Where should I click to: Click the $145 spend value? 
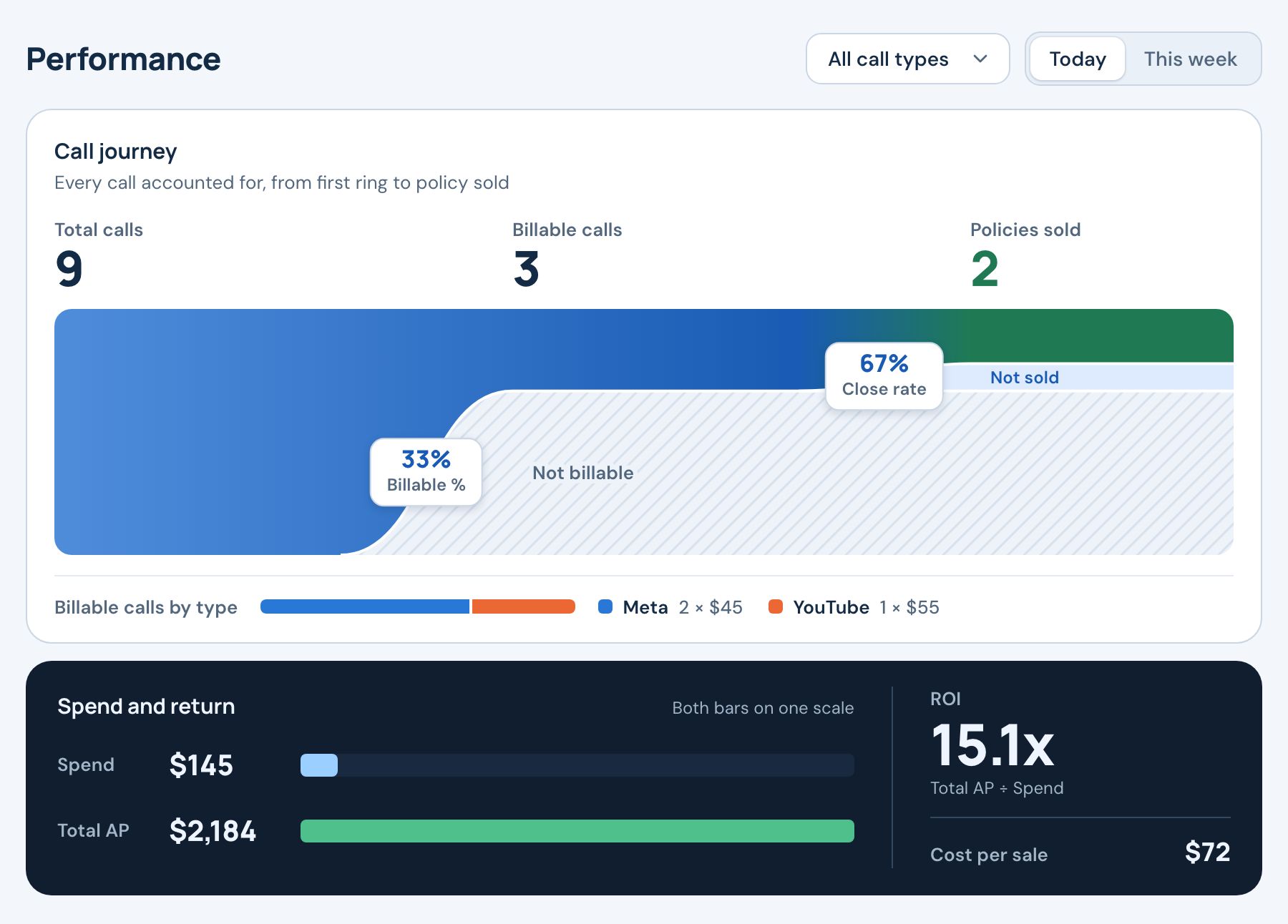(201, 765)
